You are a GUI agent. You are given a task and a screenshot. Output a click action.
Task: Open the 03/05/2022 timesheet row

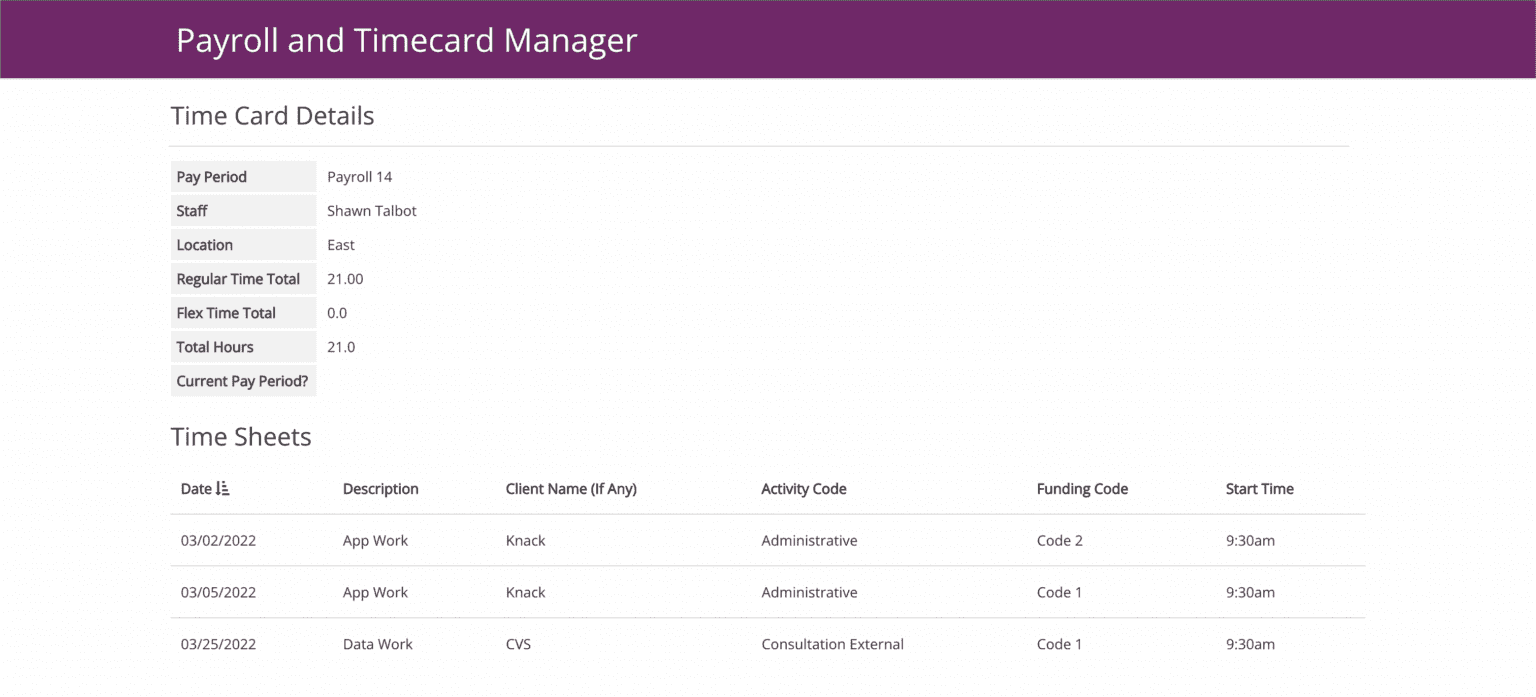coord(218,592)
